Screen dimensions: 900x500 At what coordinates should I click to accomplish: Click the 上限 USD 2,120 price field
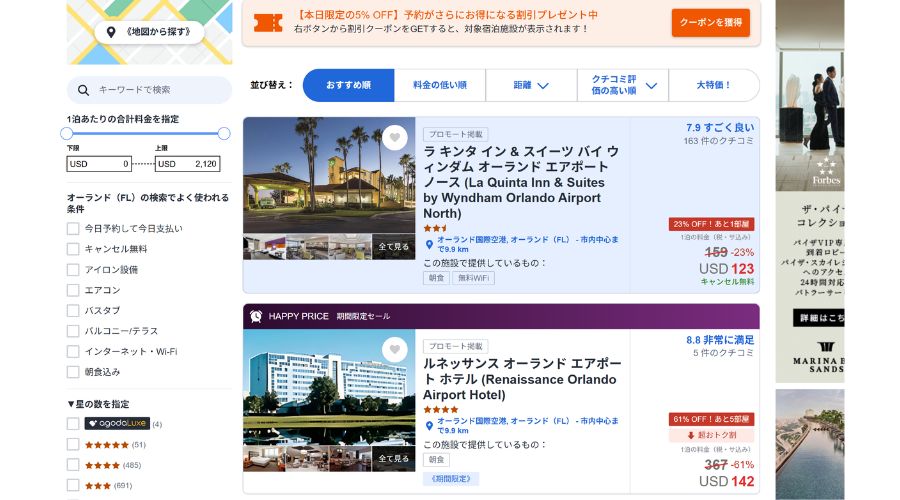coord(187,164)
